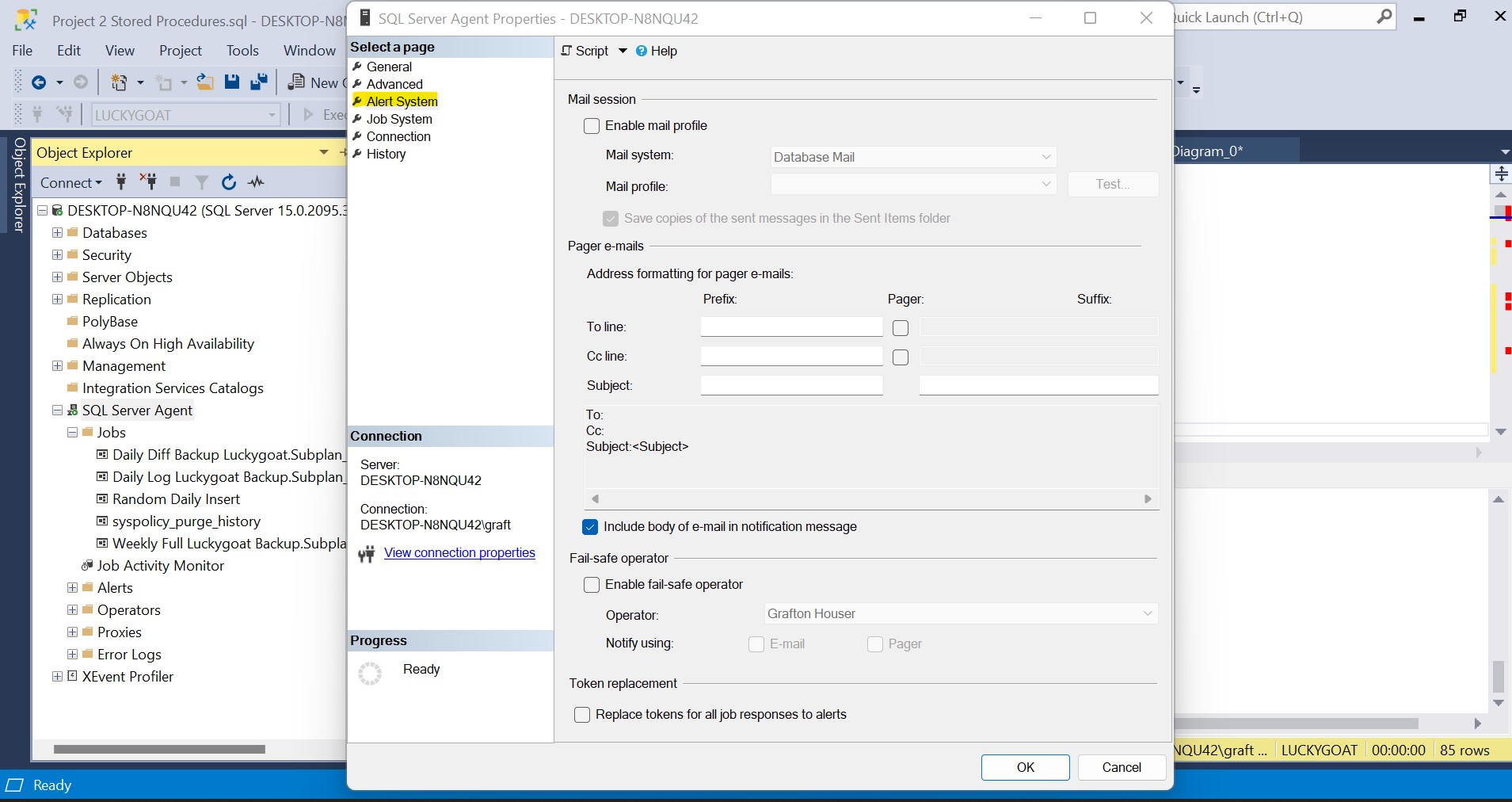This screenshot has height=802, width=1512.
Task: Switch to the Job System page
Action: coord(399,119)
